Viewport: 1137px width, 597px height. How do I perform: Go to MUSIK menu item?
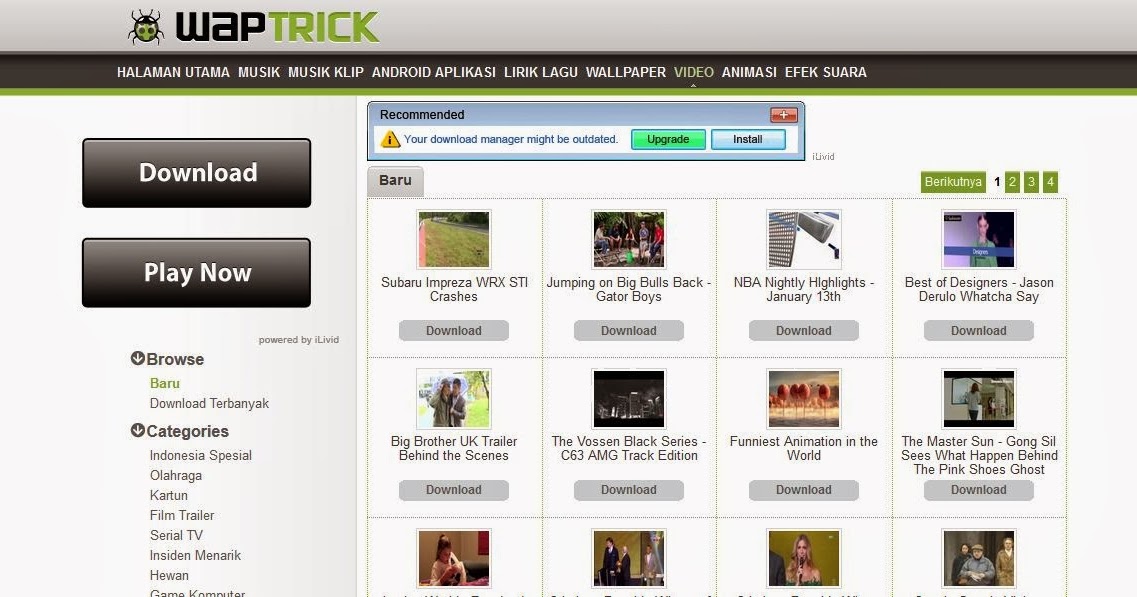tap(259, 73)
